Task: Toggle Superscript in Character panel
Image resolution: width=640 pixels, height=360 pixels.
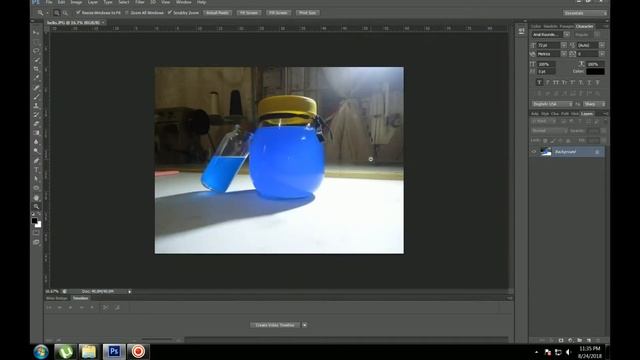Action: (x=572, y=82)
